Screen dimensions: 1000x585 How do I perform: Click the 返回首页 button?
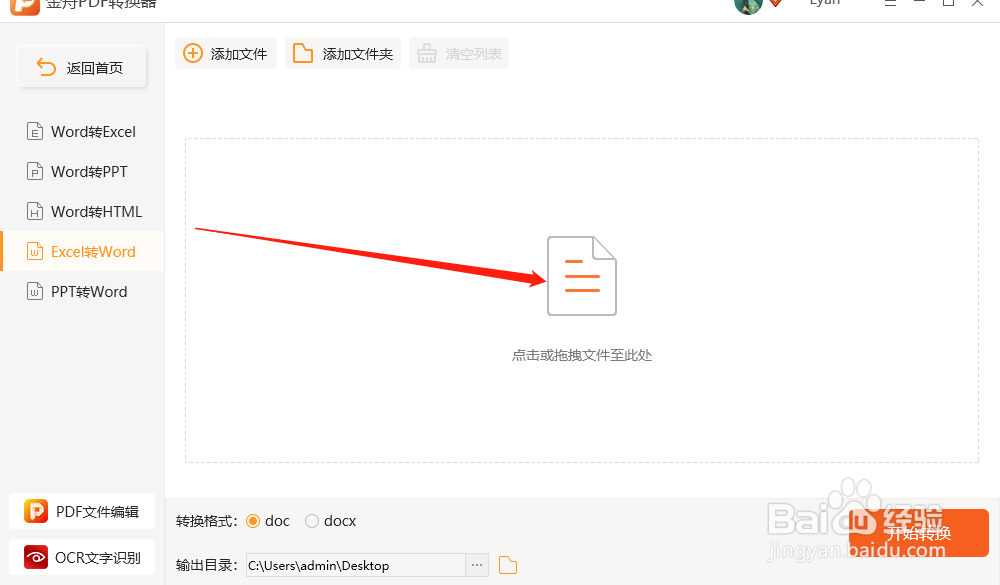(x=81, y=67)
